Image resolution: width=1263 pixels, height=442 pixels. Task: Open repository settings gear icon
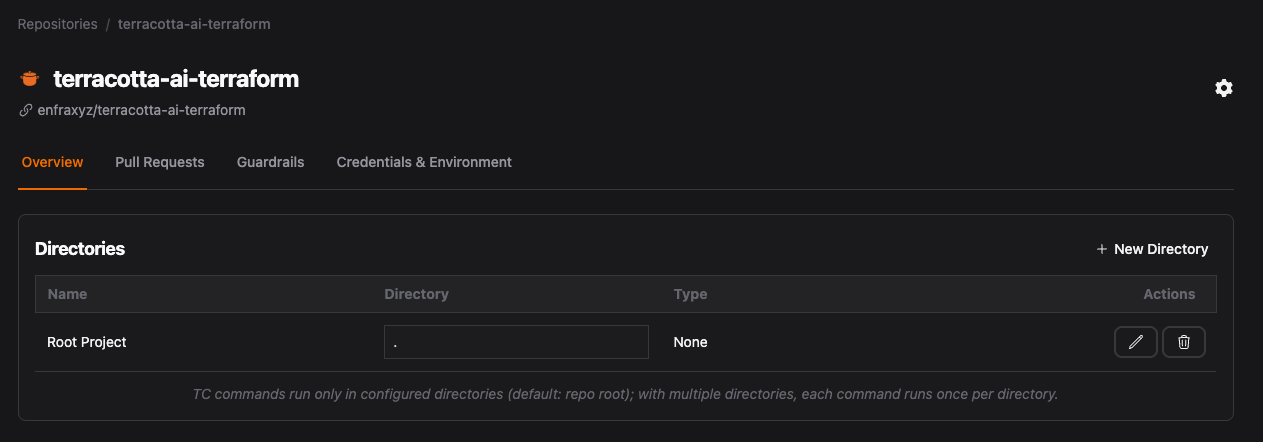(x=1223, y=88)
